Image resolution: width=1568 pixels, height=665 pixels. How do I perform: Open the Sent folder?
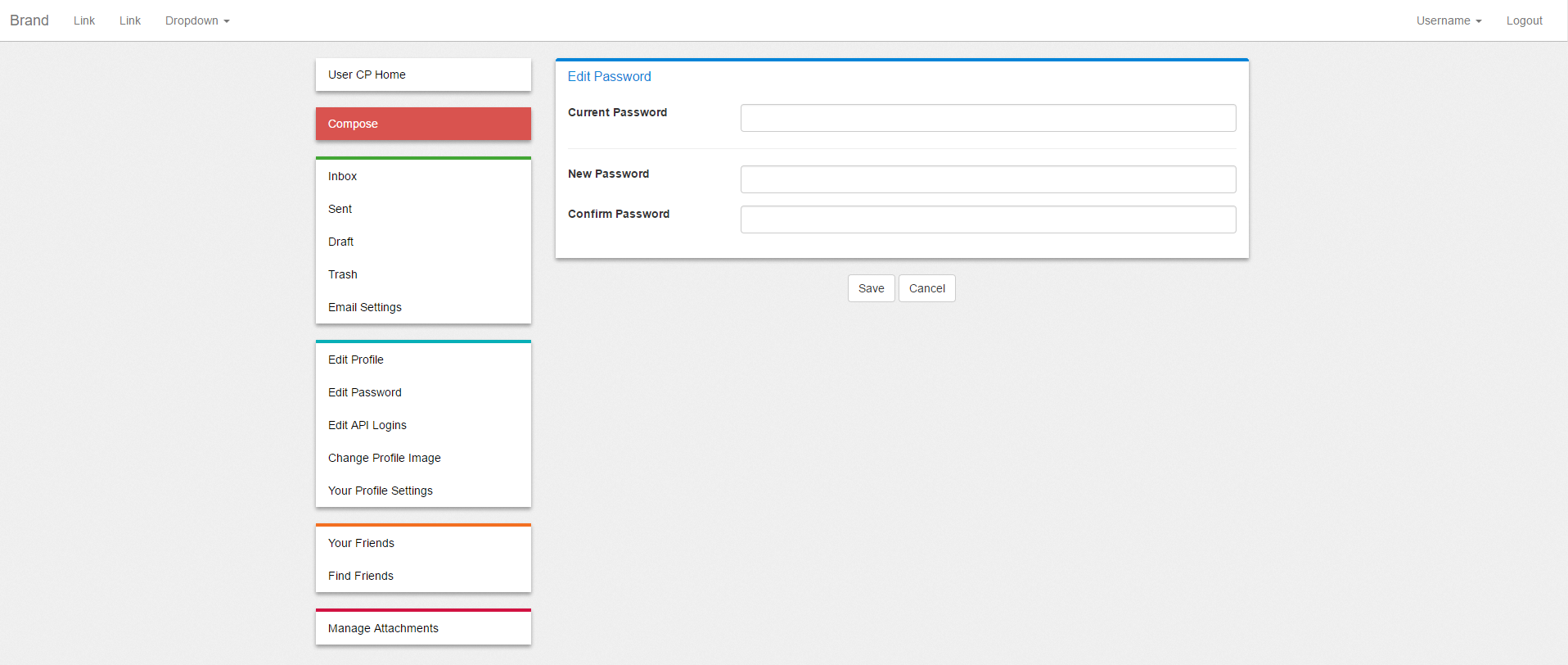423,209
